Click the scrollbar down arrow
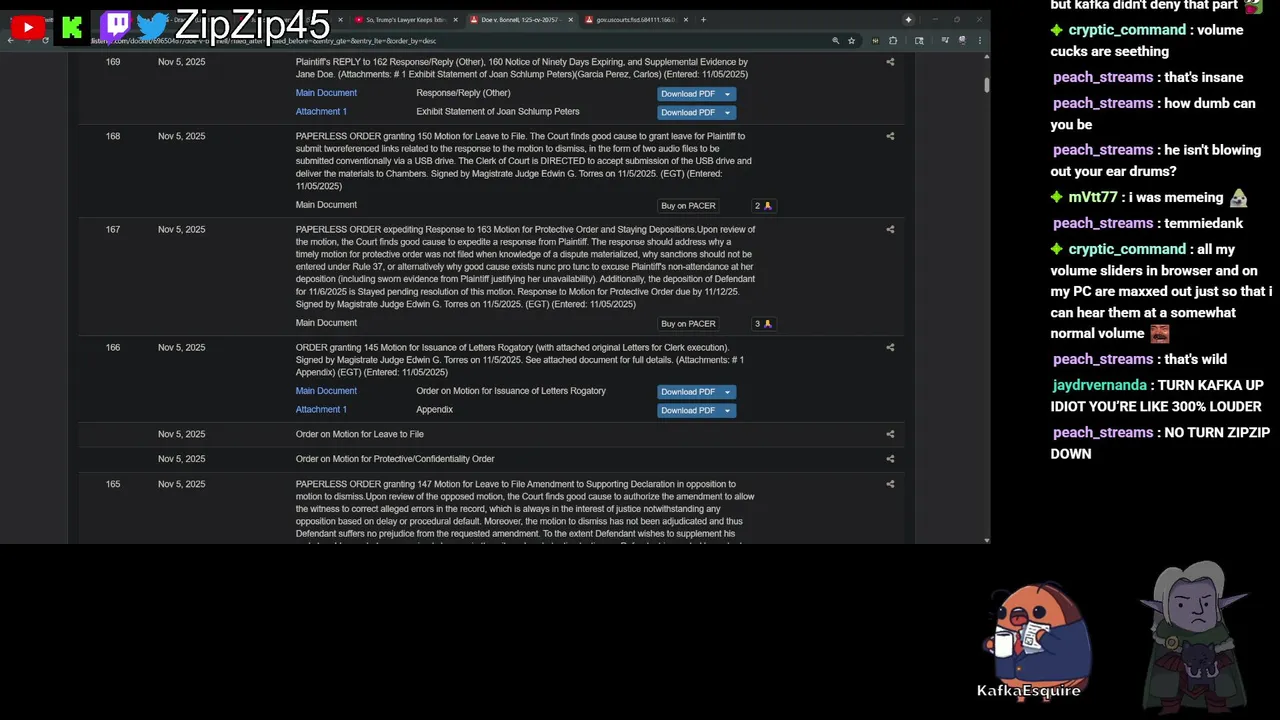This screenshot has width=1280, height=720. [x=987, y=540]
